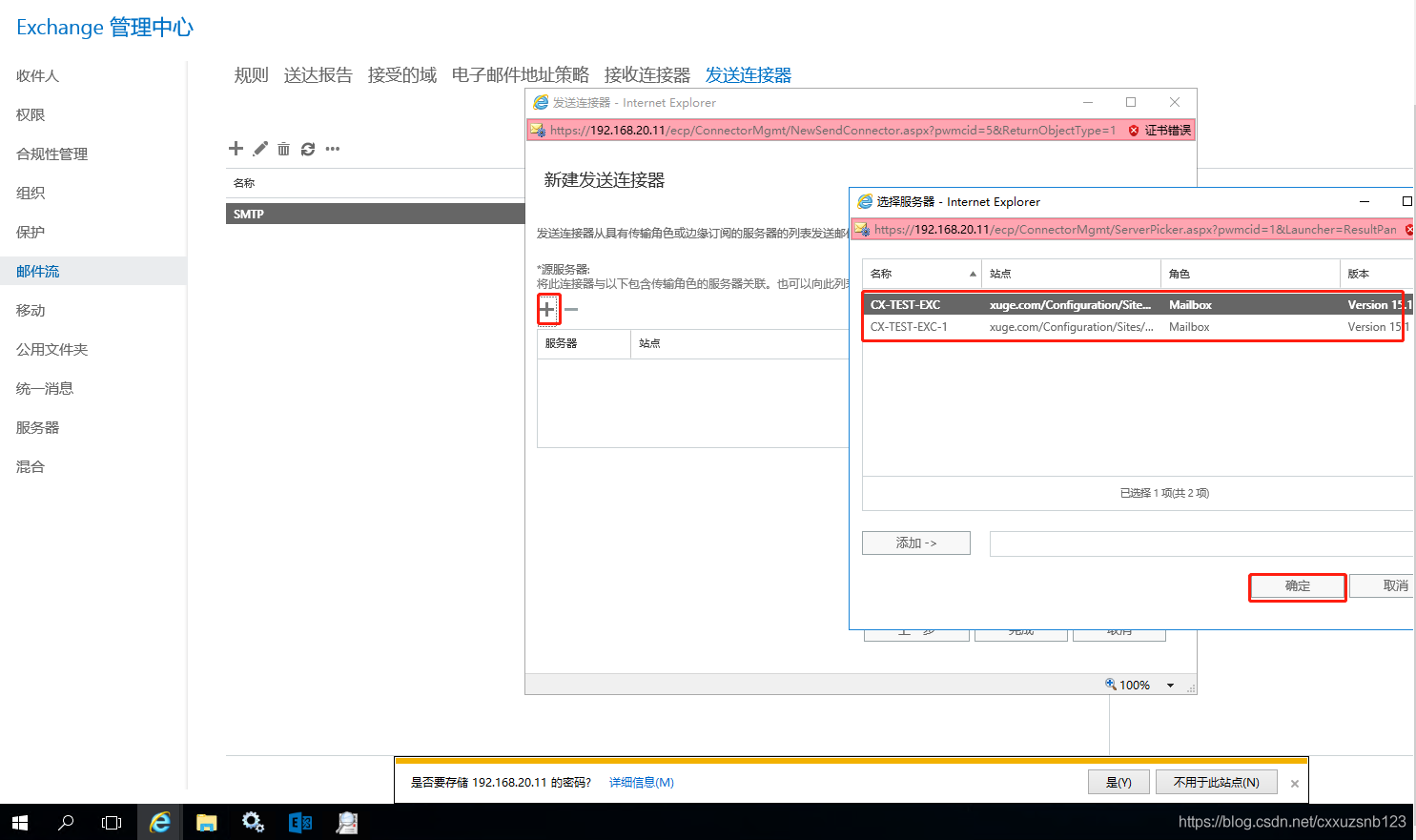
Task: Open Server Manager icon on taskbar
Action: pos(347,822)
